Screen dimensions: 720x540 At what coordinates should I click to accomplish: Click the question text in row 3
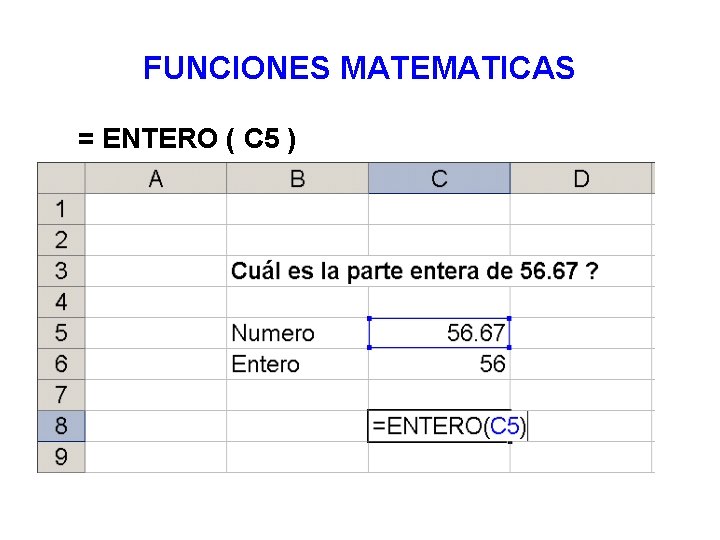tap(415, 271)
